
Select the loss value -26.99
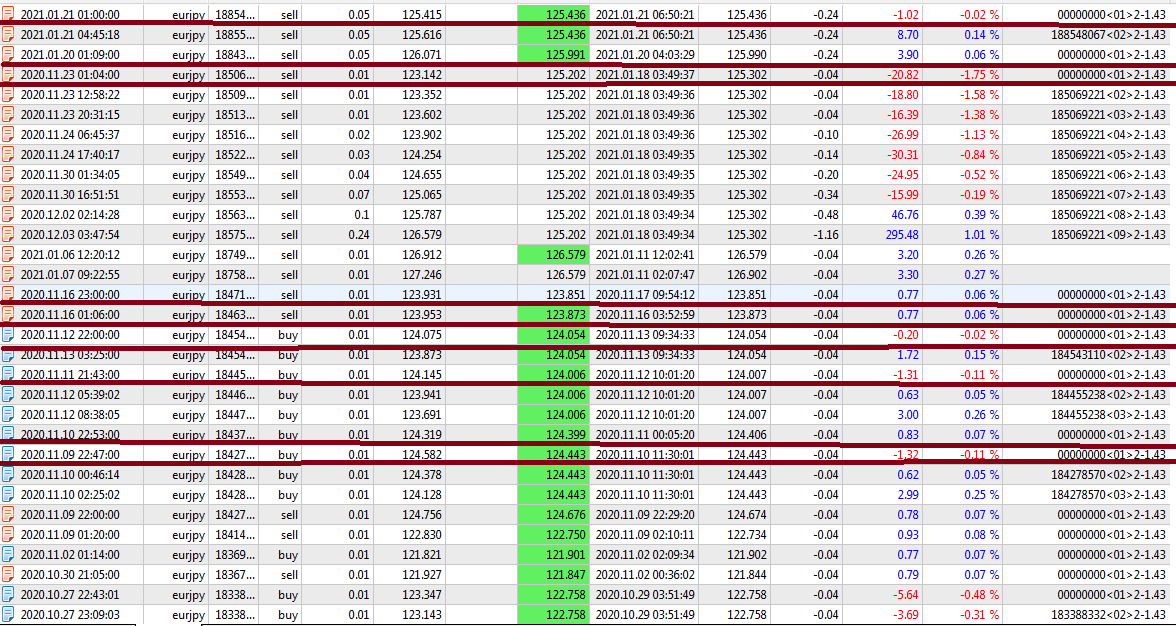(x=902, y=135)
